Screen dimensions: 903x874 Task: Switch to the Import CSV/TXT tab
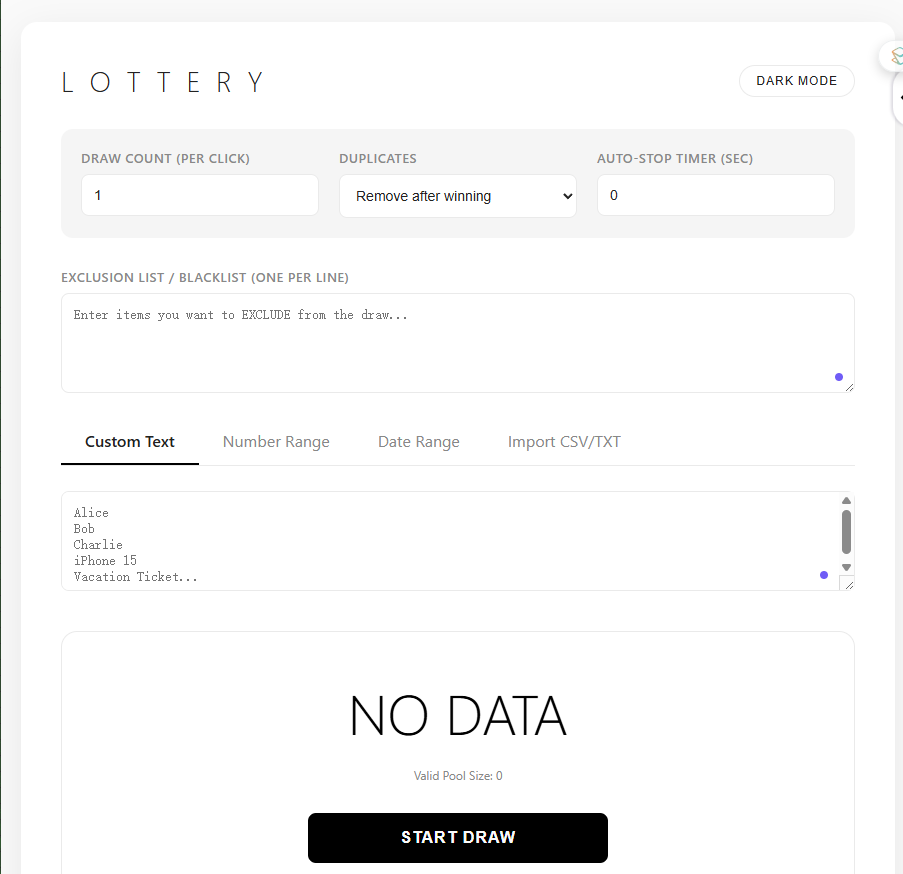click(564, 441)
